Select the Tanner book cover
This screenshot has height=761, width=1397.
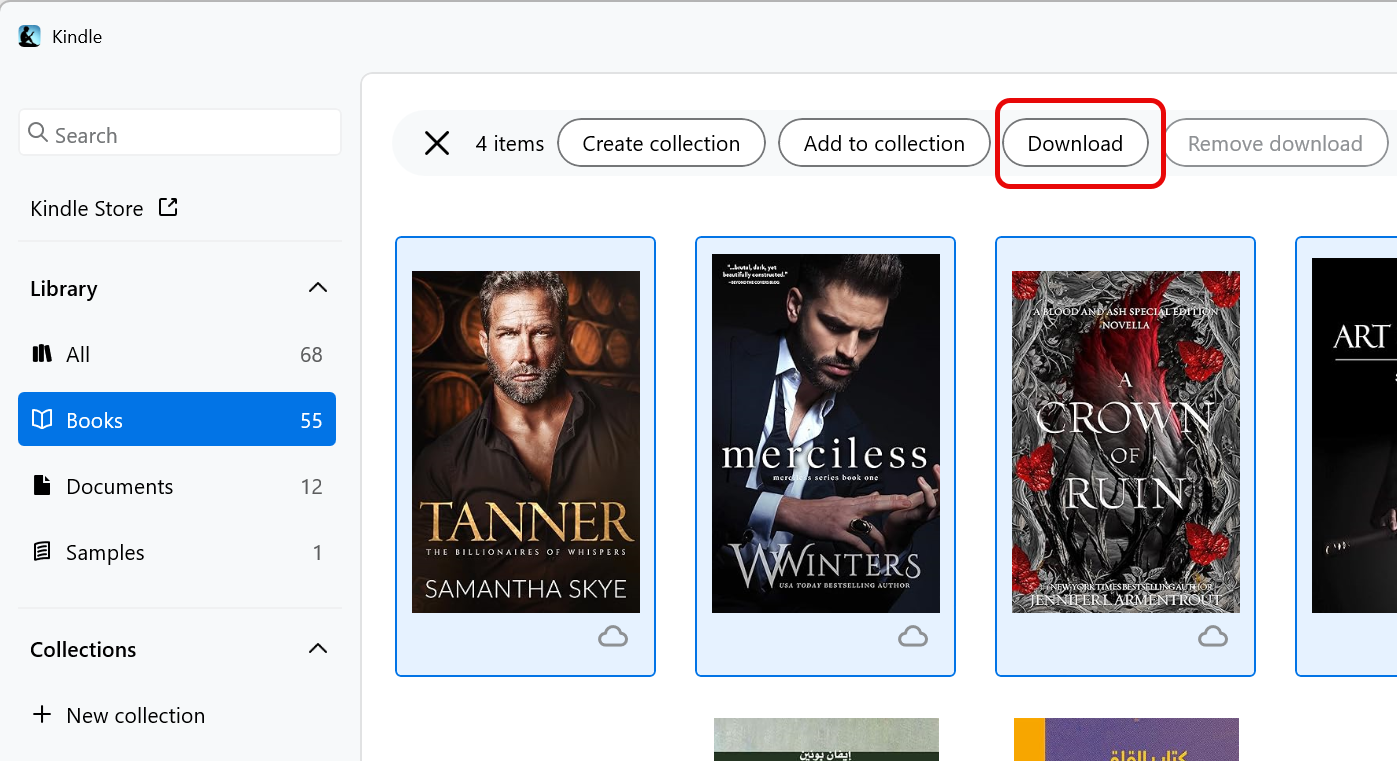[x=526, y=442]
